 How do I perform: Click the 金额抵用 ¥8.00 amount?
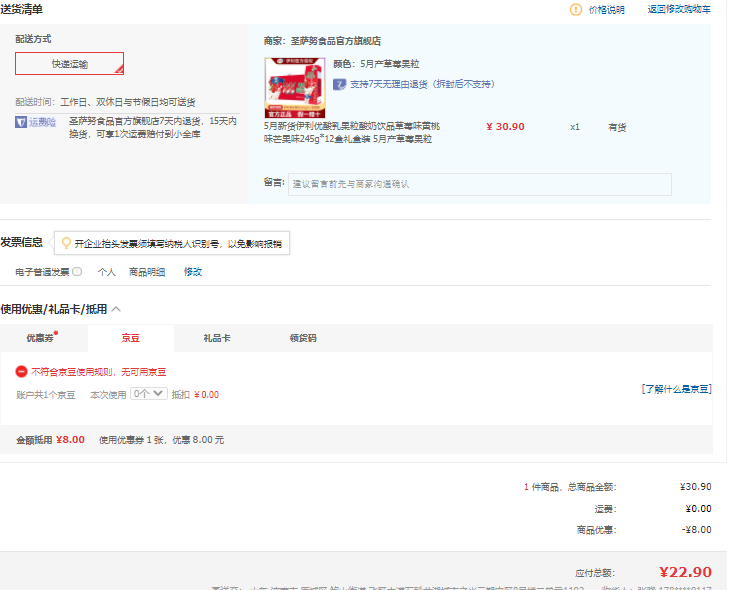coord(70,439)
